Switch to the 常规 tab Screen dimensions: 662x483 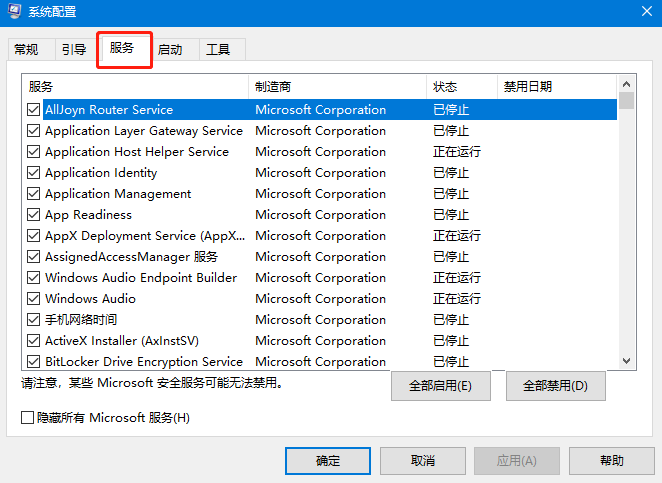[x=27, y=49]
